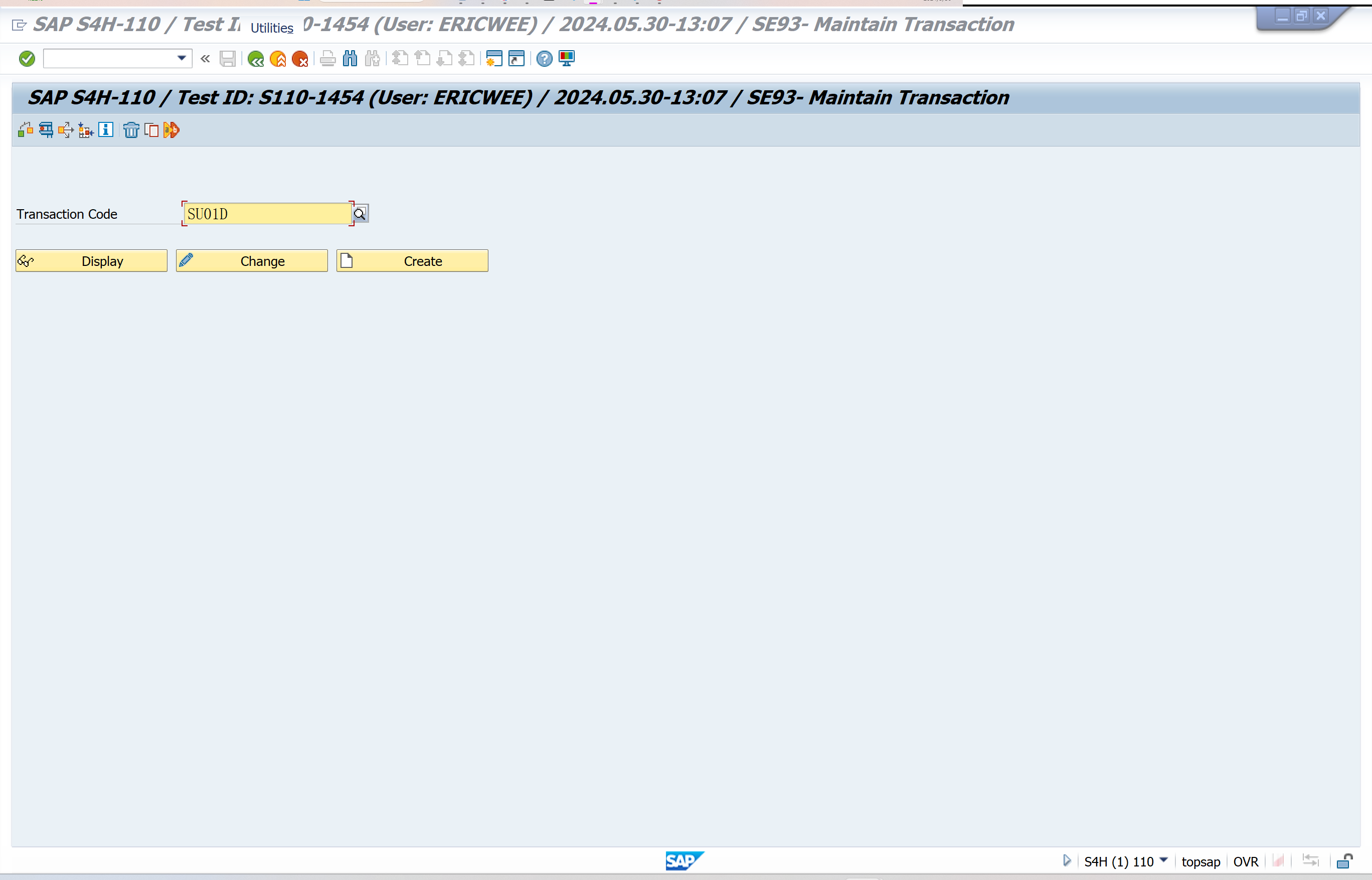Click the Change button
The height and width of the screenshot is (880, 1372).
coord(252,261)
